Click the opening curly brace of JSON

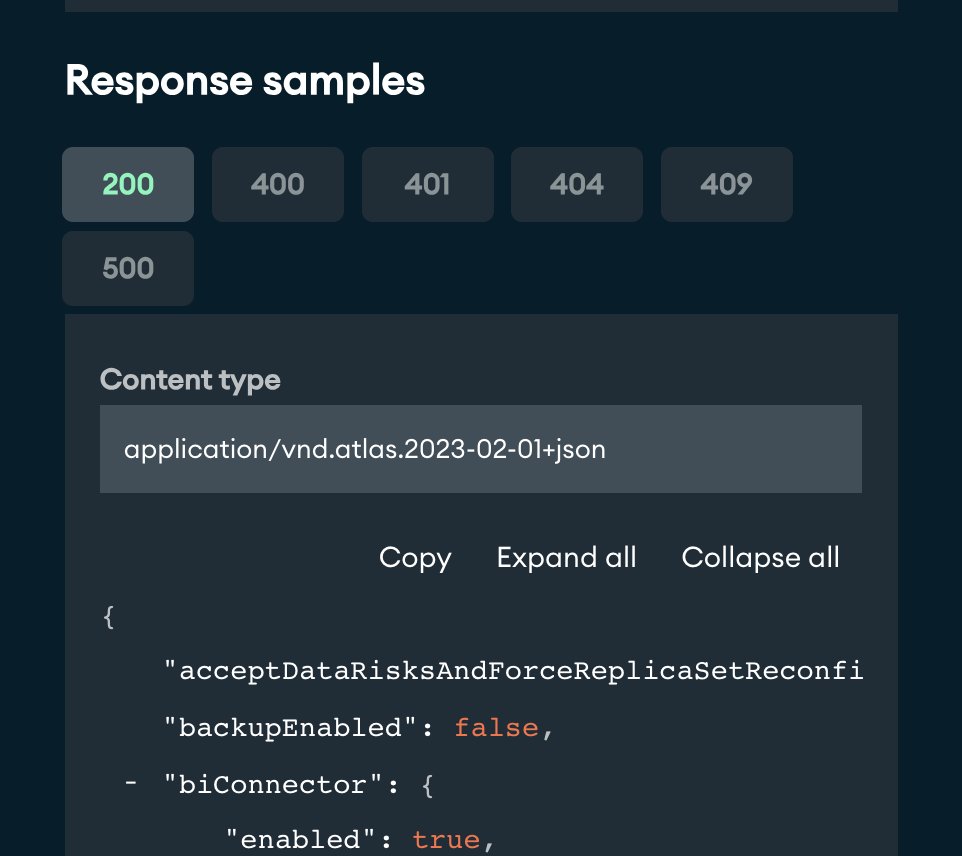coord(109,616)
